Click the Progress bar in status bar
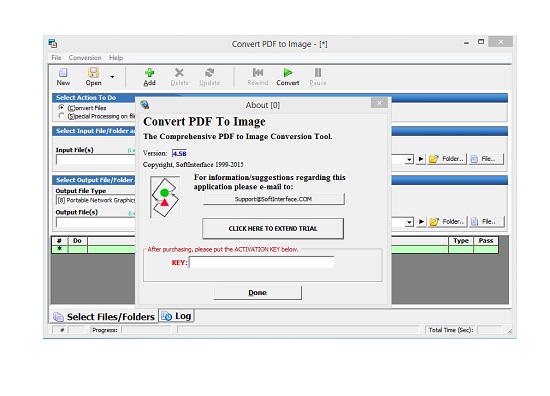The height and width of the screenshot is (396, 550). coord(147,330)
